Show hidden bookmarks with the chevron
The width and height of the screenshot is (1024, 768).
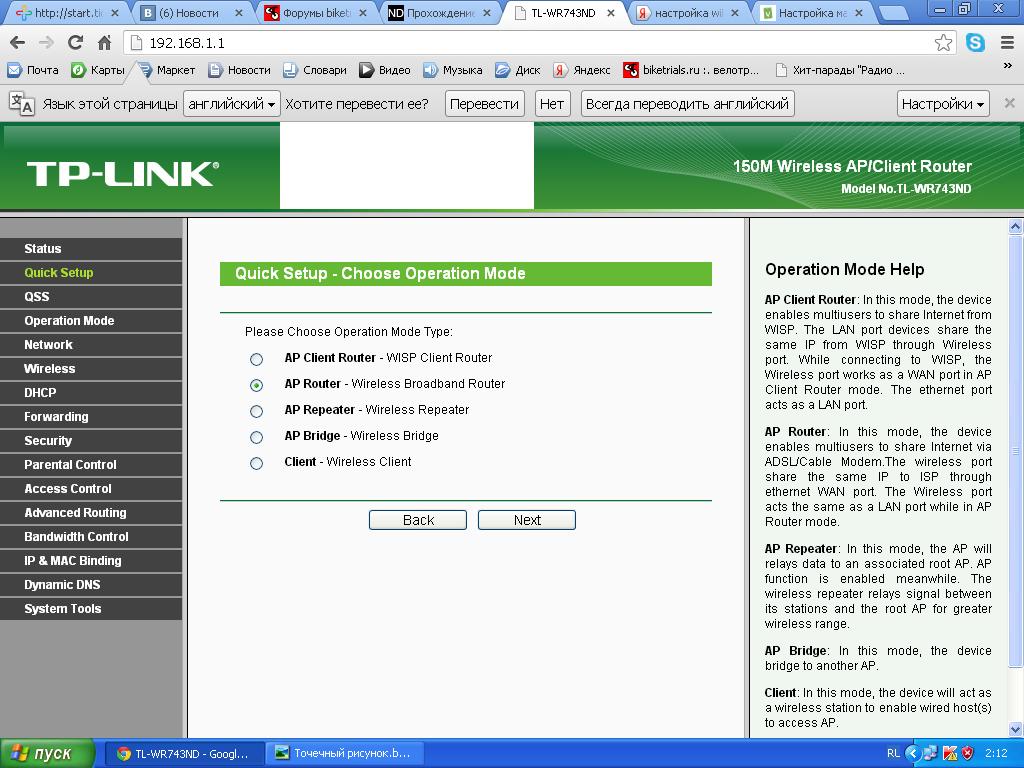coord(1007,66)
